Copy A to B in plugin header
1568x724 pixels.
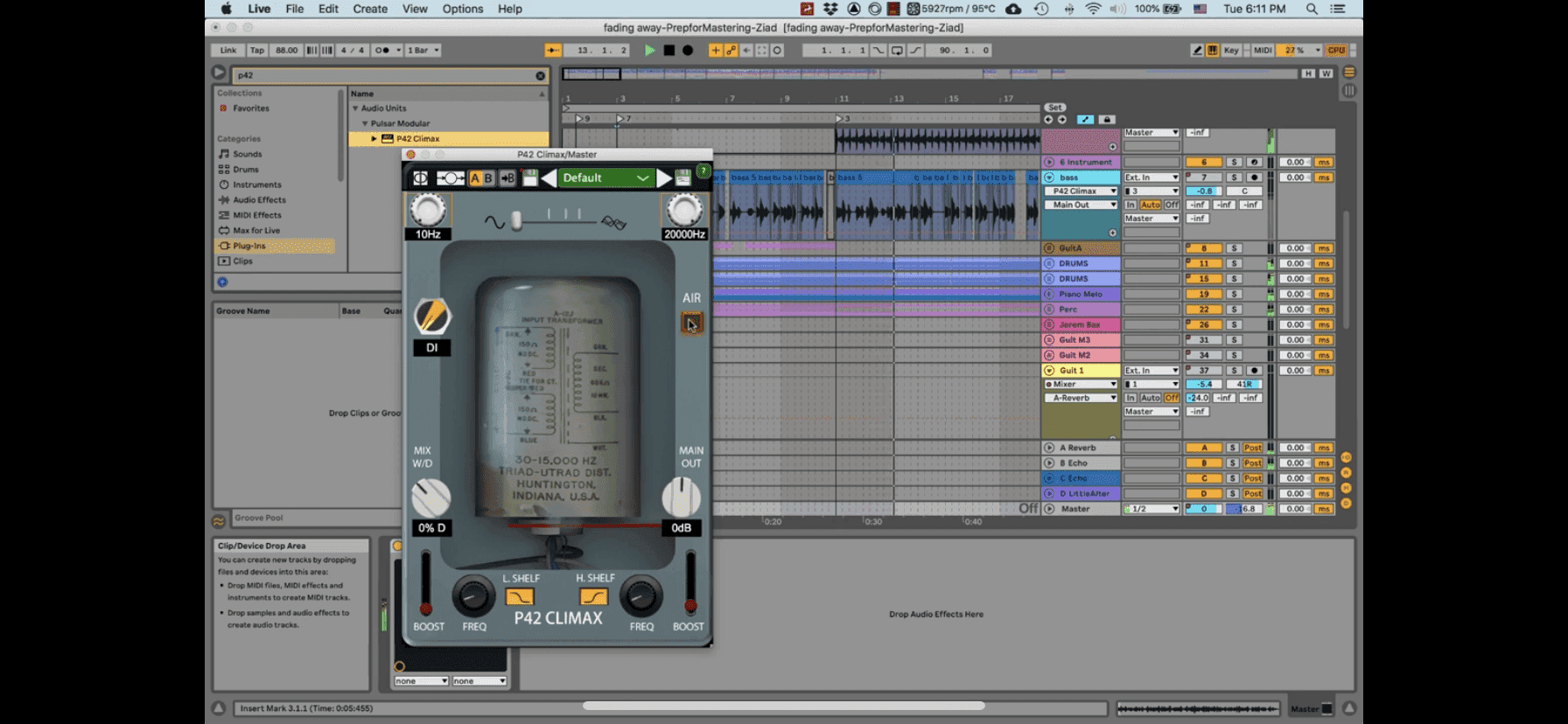coord(507,178)
